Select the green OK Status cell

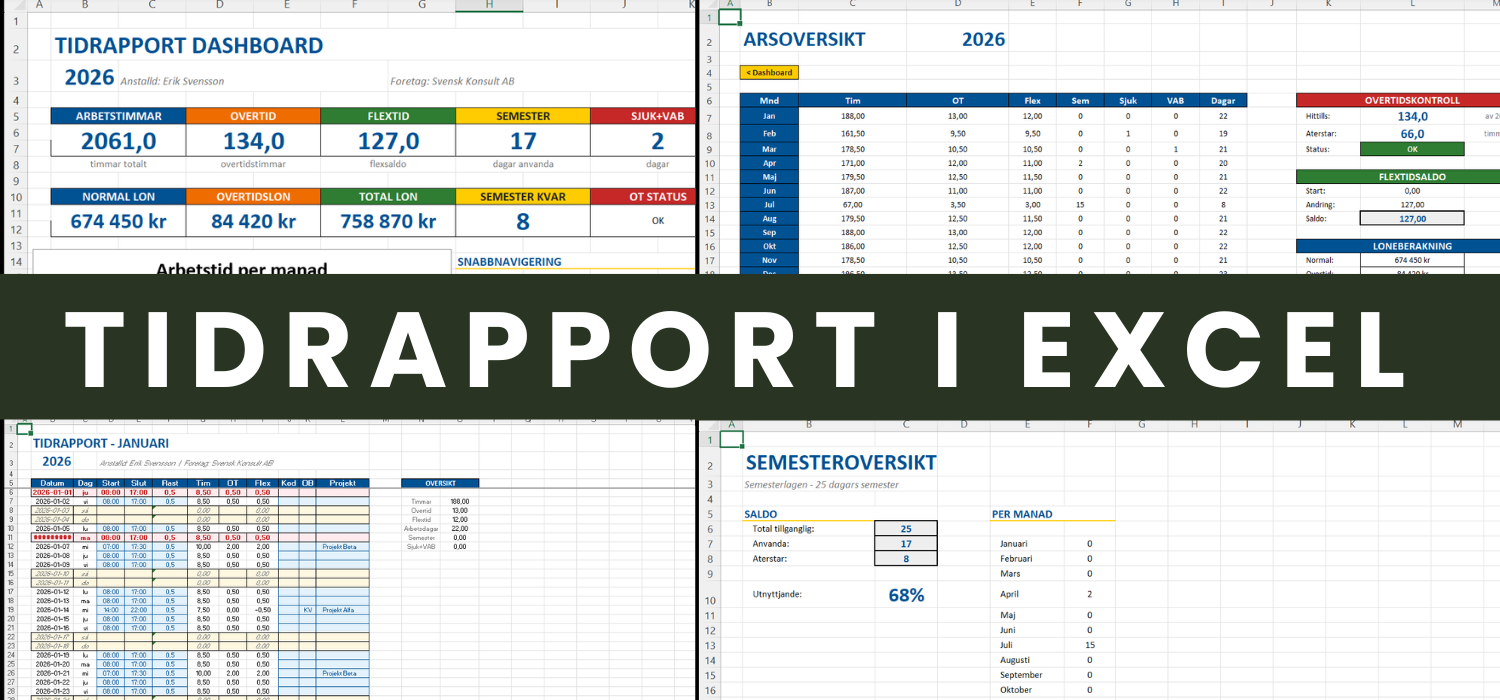point(1411,149)
